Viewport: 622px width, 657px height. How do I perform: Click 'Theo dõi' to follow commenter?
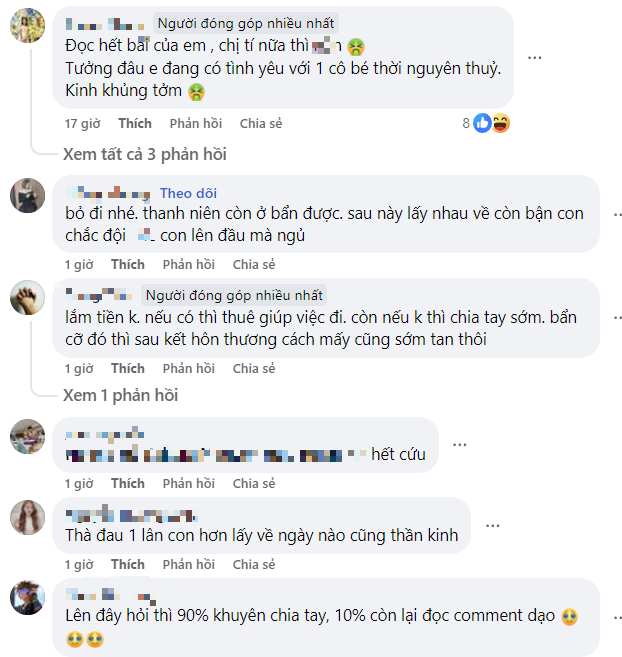click(x=188, y=193)
